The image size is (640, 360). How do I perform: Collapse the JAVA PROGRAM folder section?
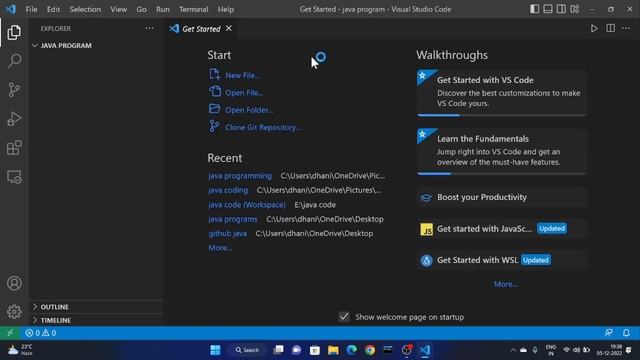97,45
